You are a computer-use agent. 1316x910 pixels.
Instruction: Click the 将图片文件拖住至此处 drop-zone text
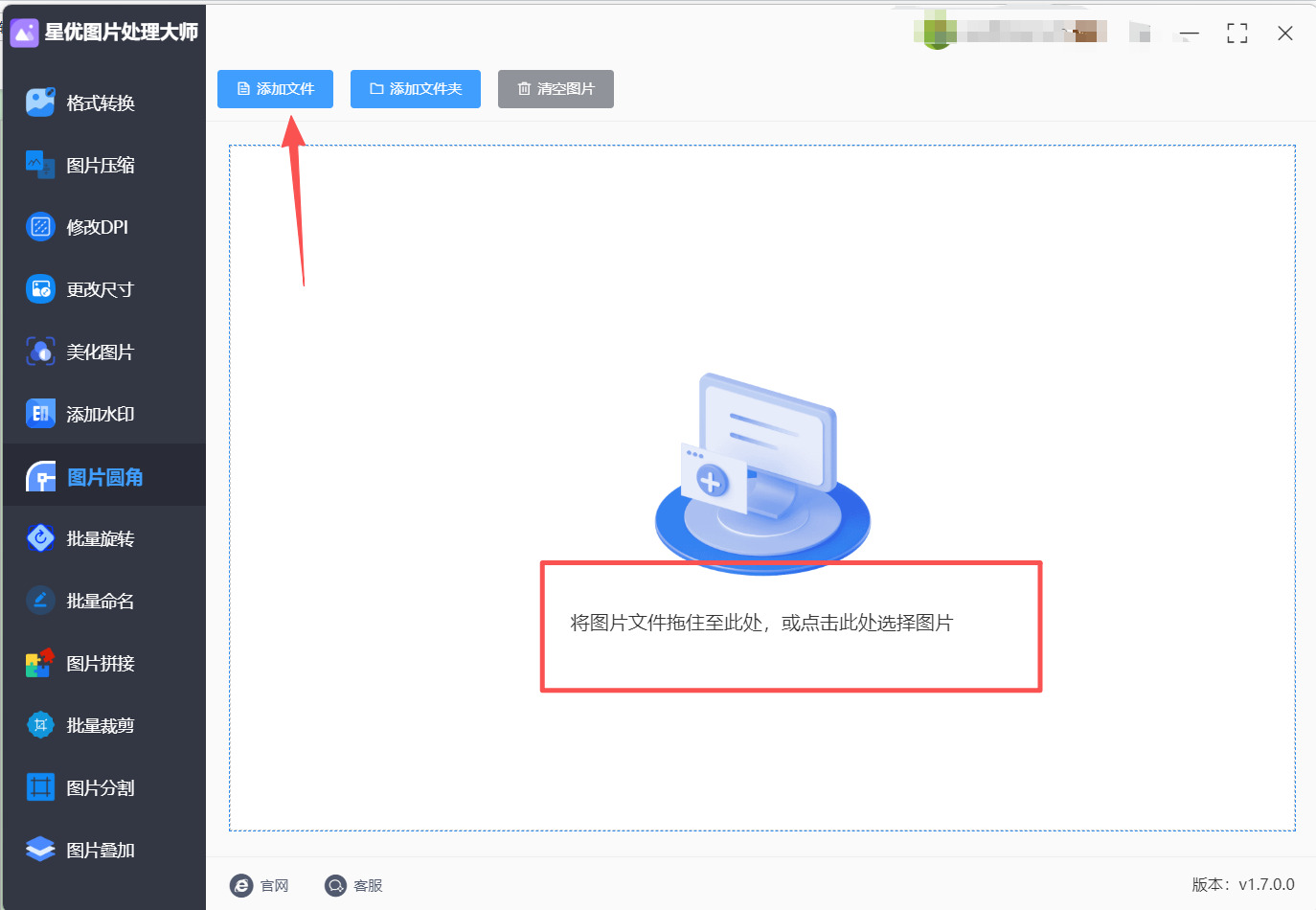[x=762, y=624]
